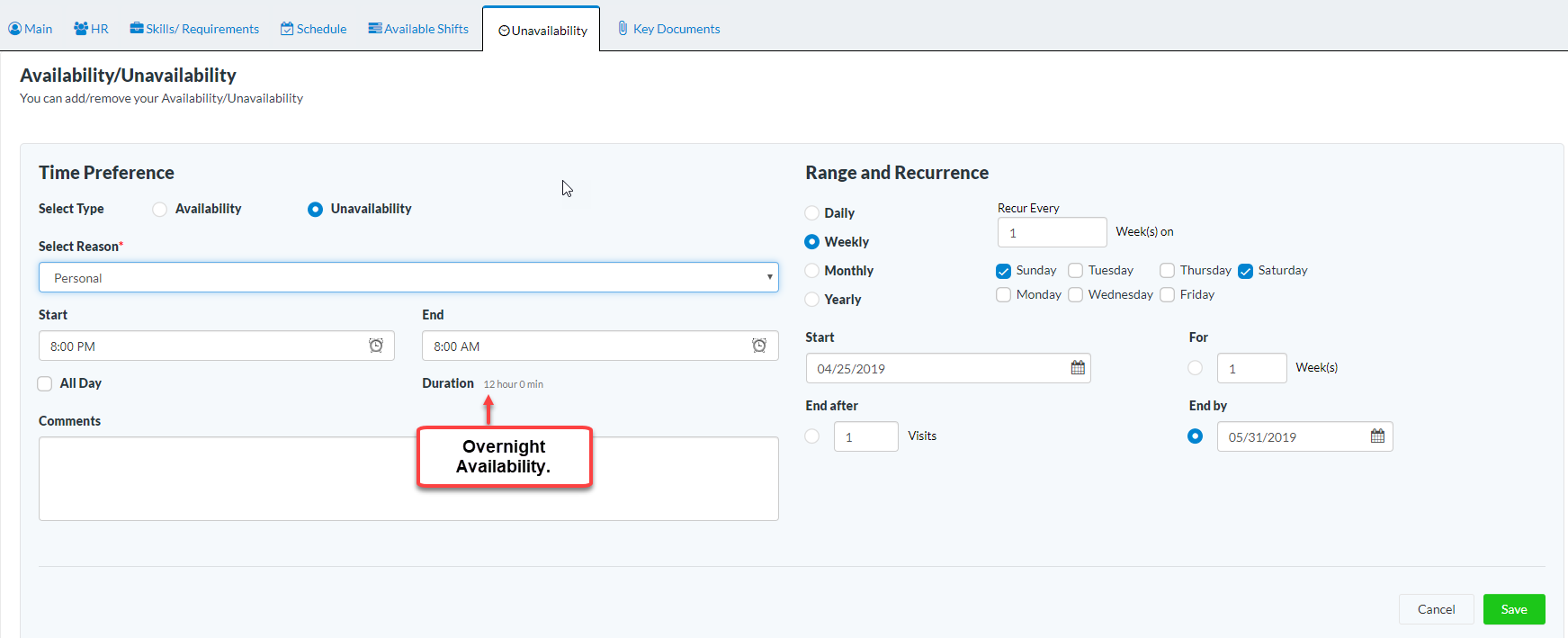This screenshot has width=1568, height=638.
Task: Open clock picker for End time
Action: point(759,346)
